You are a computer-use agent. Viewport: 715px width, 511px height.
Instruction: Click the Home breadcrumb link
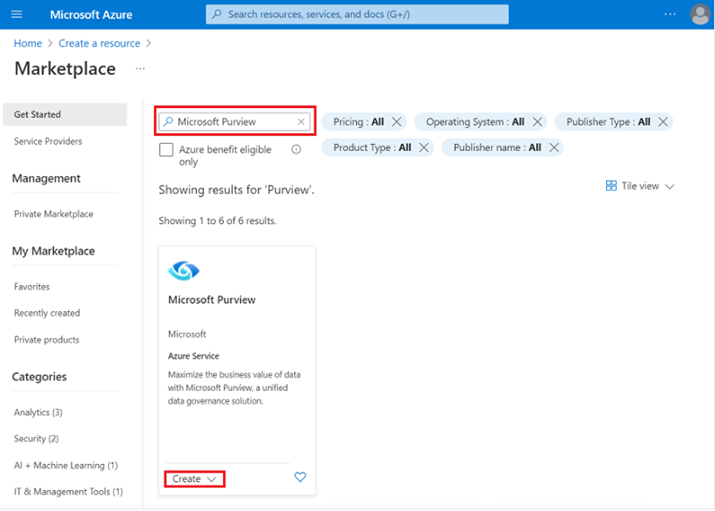[27, 43]
